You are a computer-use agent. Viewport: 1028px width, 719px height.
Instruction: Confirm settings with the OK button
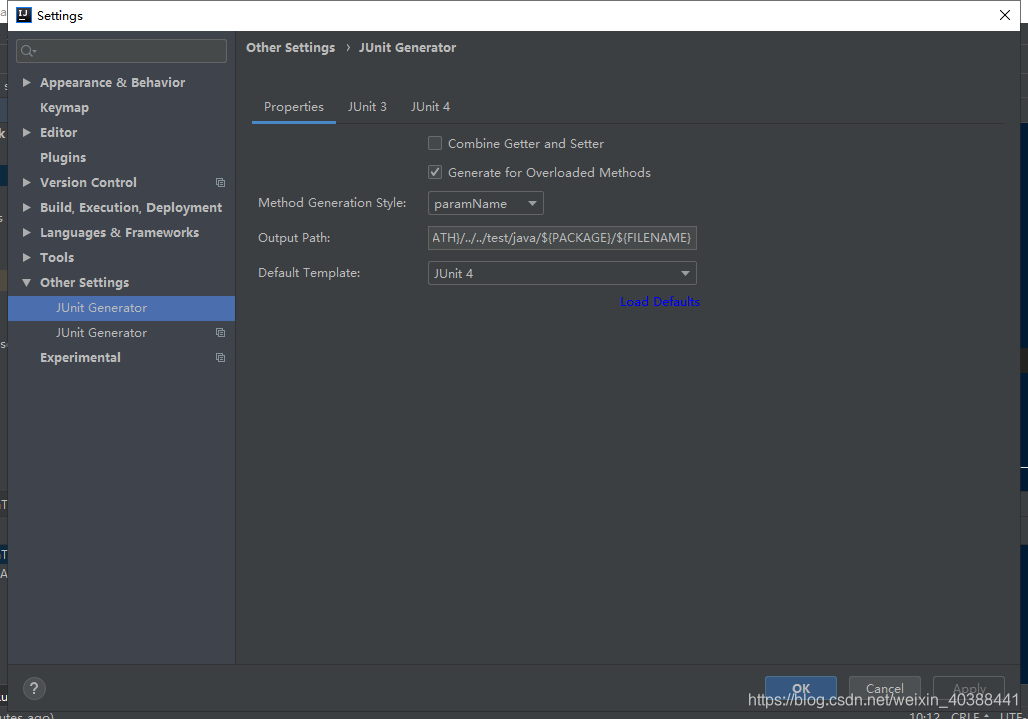801,688
